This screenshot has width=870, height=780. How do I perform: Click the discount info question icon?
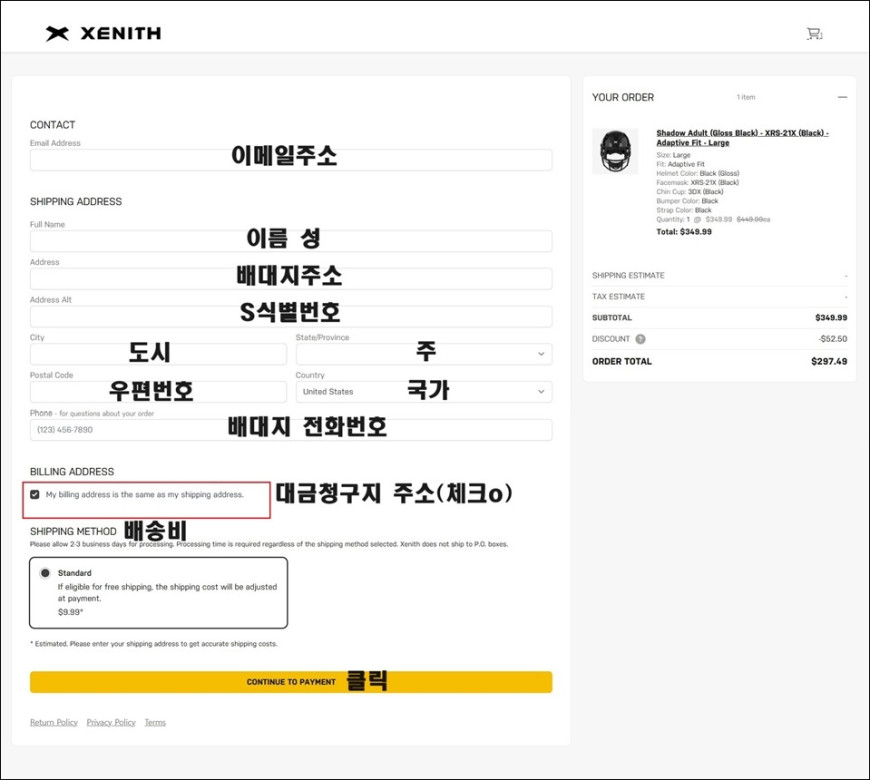coord(640,339)
